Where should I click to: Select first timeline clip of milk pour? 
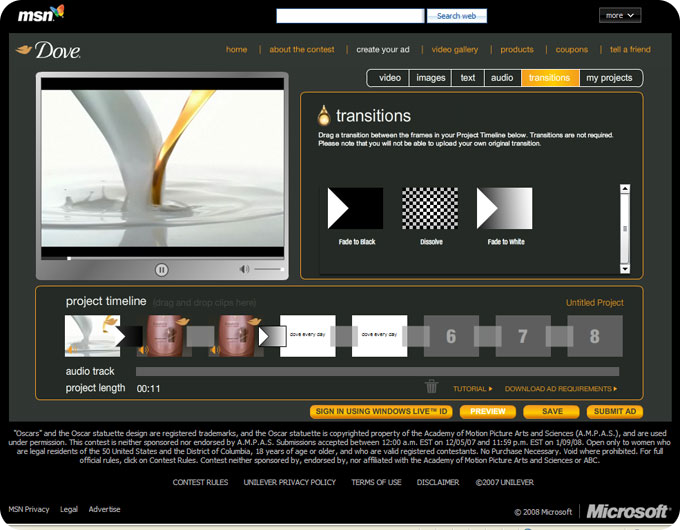click(92, 336)
